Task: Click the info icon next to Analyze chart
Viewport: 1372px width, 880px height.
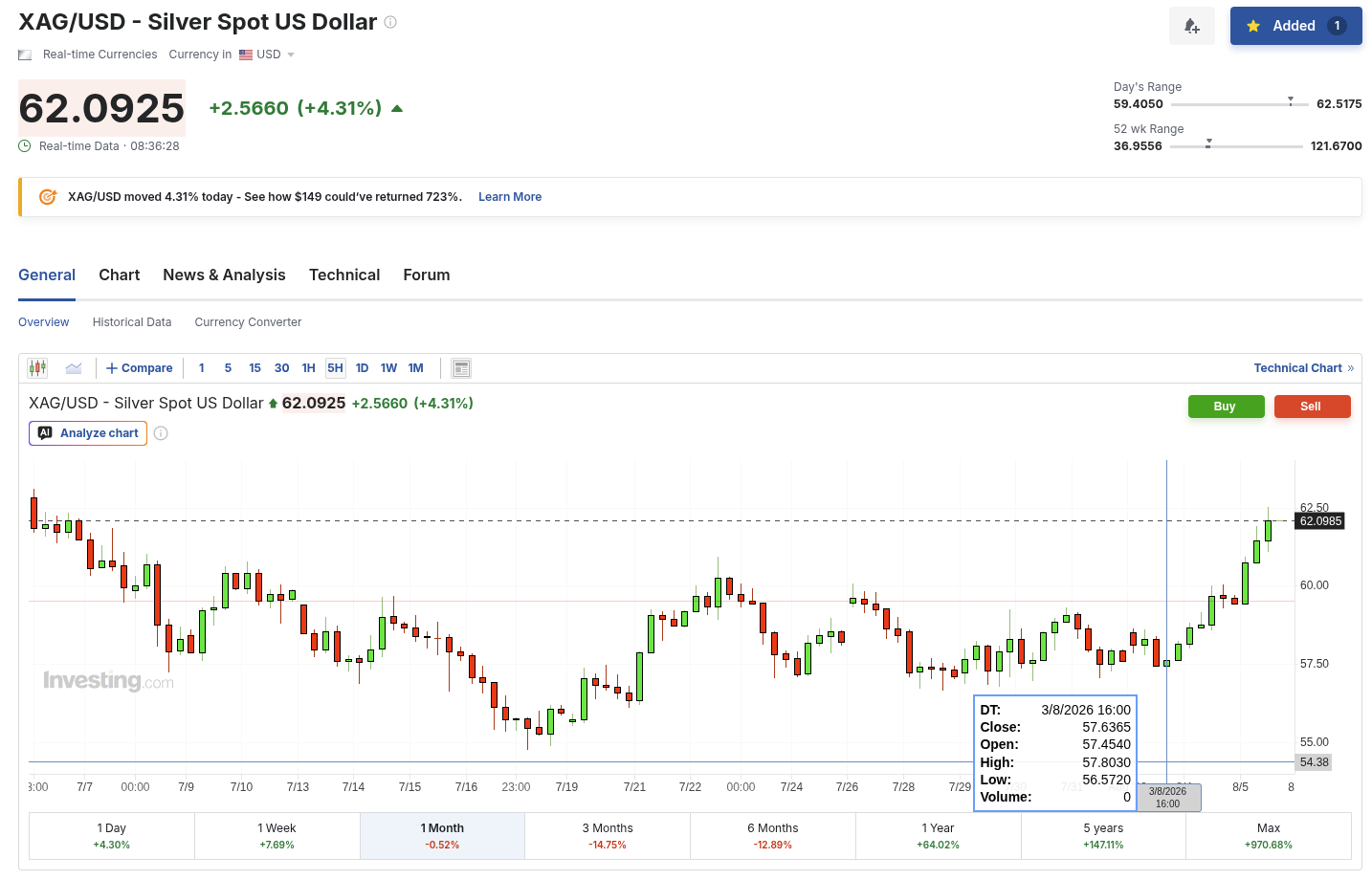Action: pos(161,433)
